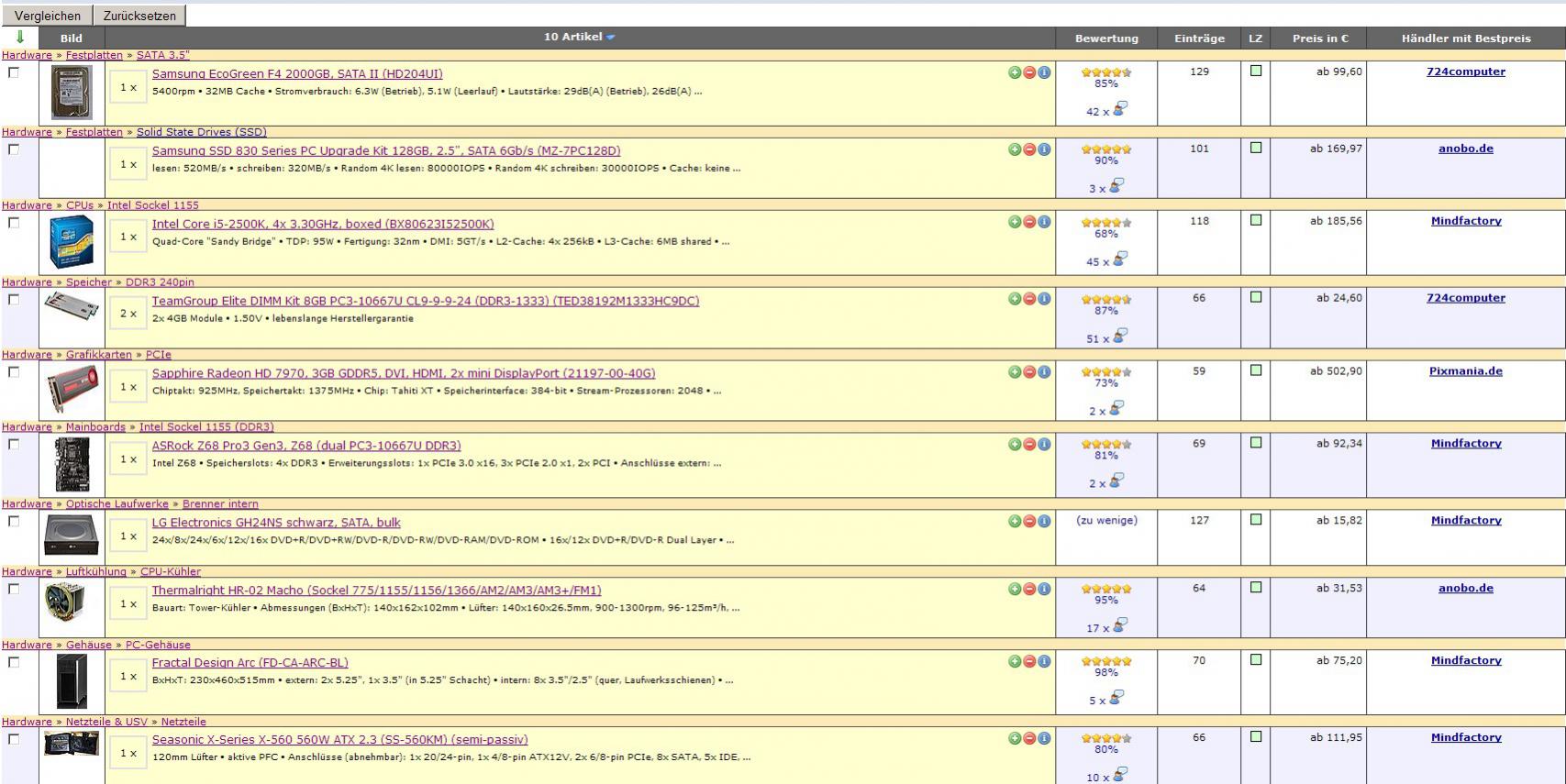Tick the selection checkbox for Samsung SSD 830
This screenshot has height=784, width=1566.
coord(13,149)
